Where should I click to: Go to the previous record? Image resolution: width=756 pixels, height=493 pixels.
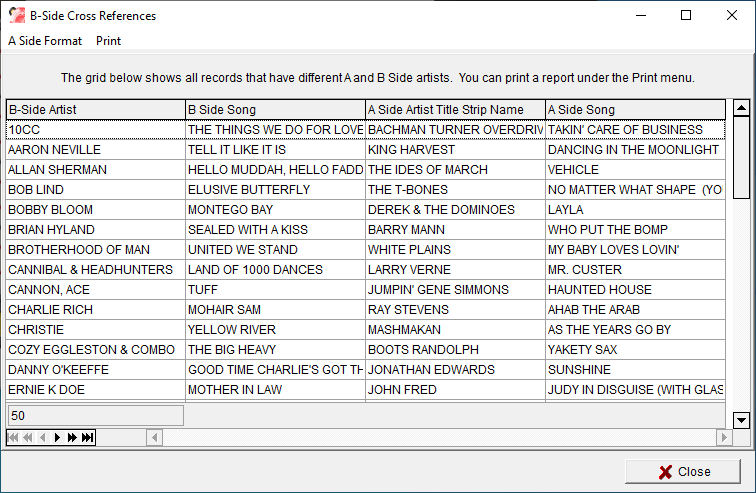[42, 438]
